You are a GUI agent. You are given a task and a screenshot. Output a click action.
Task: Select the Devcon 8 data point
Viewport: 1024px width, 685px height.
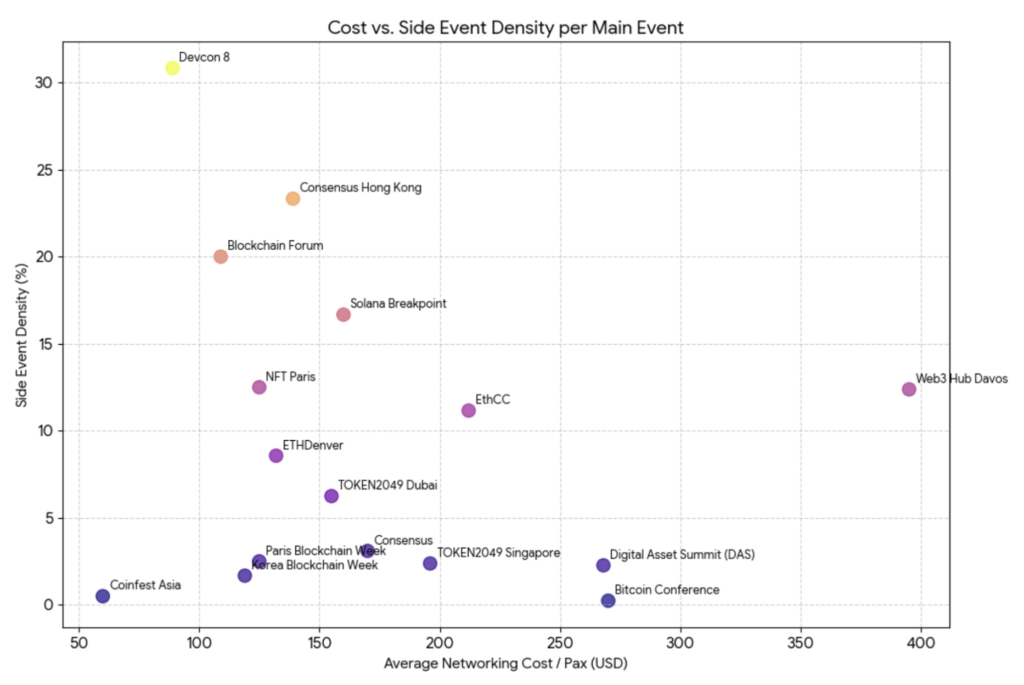pos(171,70)
